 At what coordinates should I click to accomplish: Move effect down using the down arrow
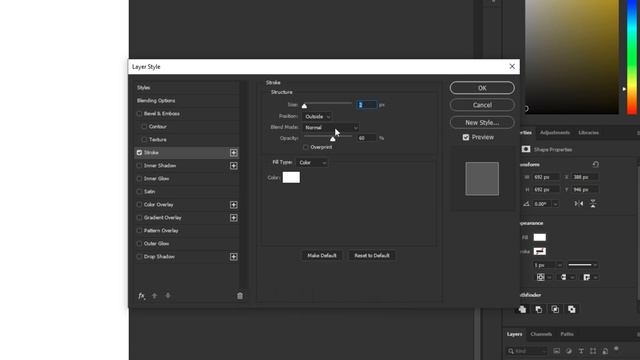168,296
